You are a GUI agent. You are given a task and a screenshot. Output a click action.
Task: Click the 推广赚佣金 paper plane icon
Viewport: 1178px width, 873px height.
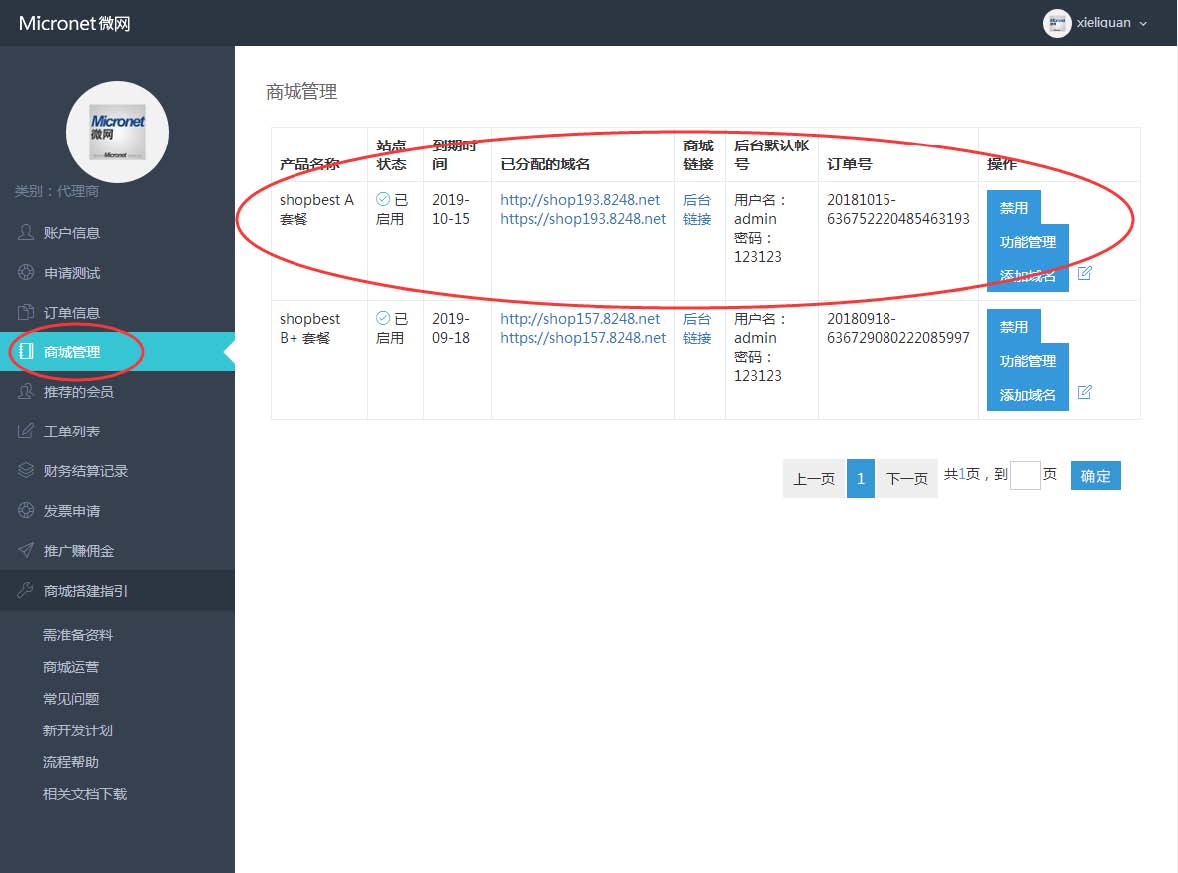pyautogui.click(x=26, y=550)
